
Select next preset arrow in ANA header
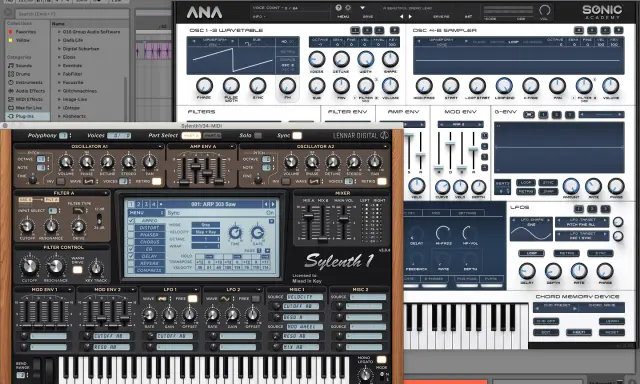tap(410, 17)
